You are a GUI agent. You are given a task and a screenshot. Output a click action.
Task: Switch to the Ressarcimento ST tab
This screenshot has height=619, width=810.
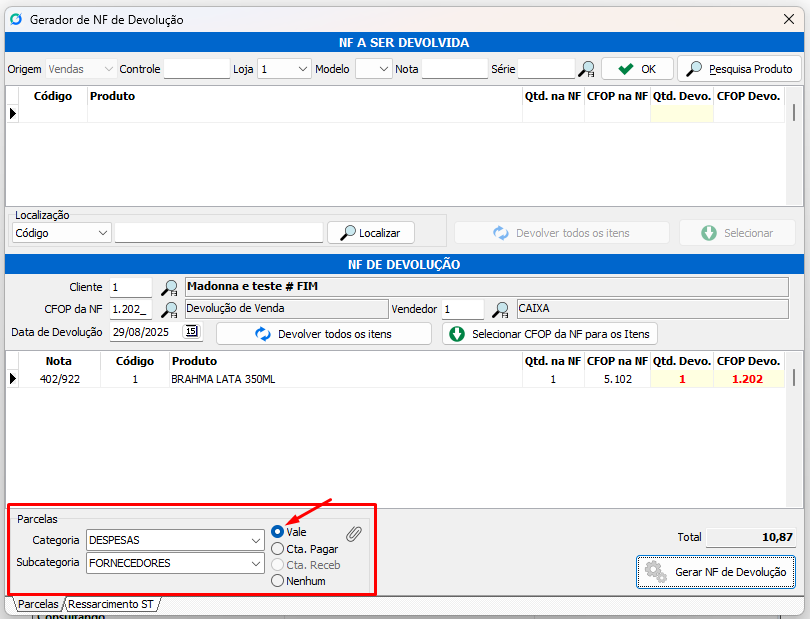click(x=112, y=604)
